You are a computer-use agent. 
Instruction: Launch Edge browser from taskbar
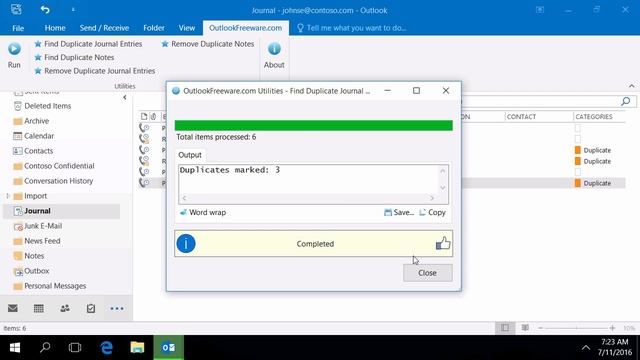coord(107,348)
